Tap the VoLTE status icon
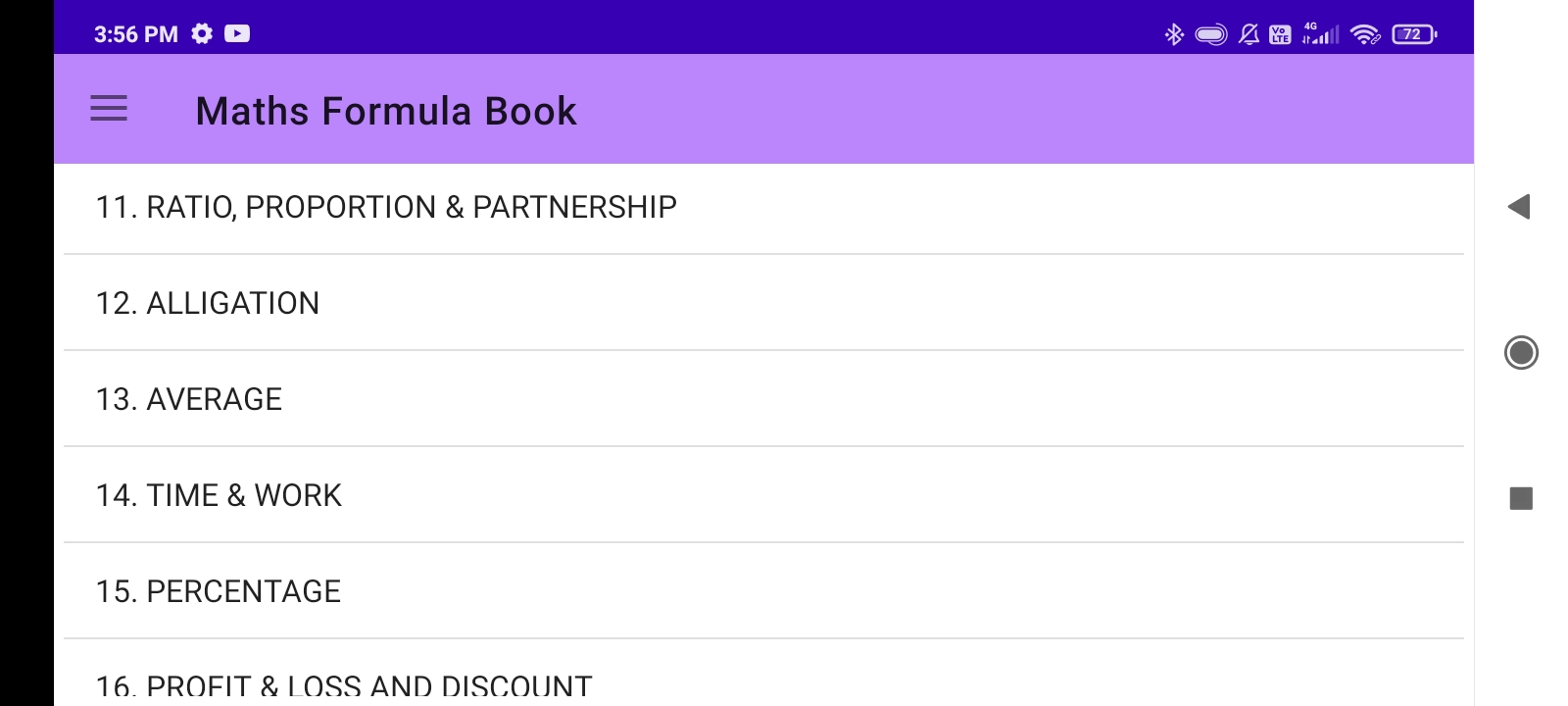The width and height of the screenshot is (1568, 706). coord(1280,35)
